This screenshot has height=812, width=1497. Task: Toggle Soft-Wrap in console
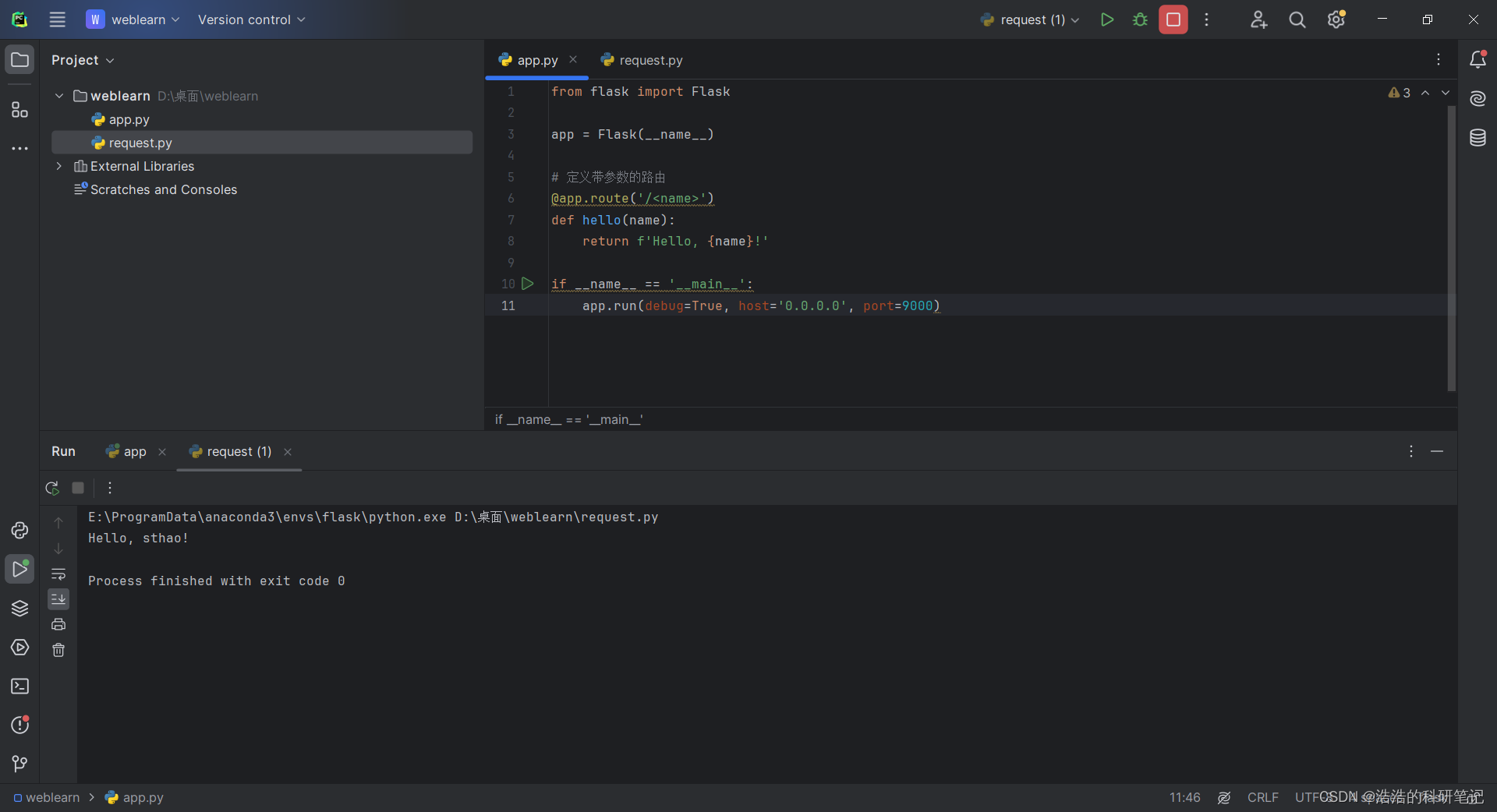[58, 574]
